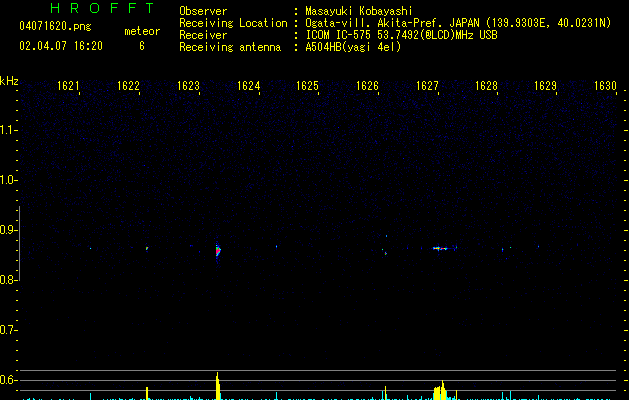Select the Ogata-vill. Akita-Pref. JAPAN location text
Viewport: 629px width, 400px height.
458,23
